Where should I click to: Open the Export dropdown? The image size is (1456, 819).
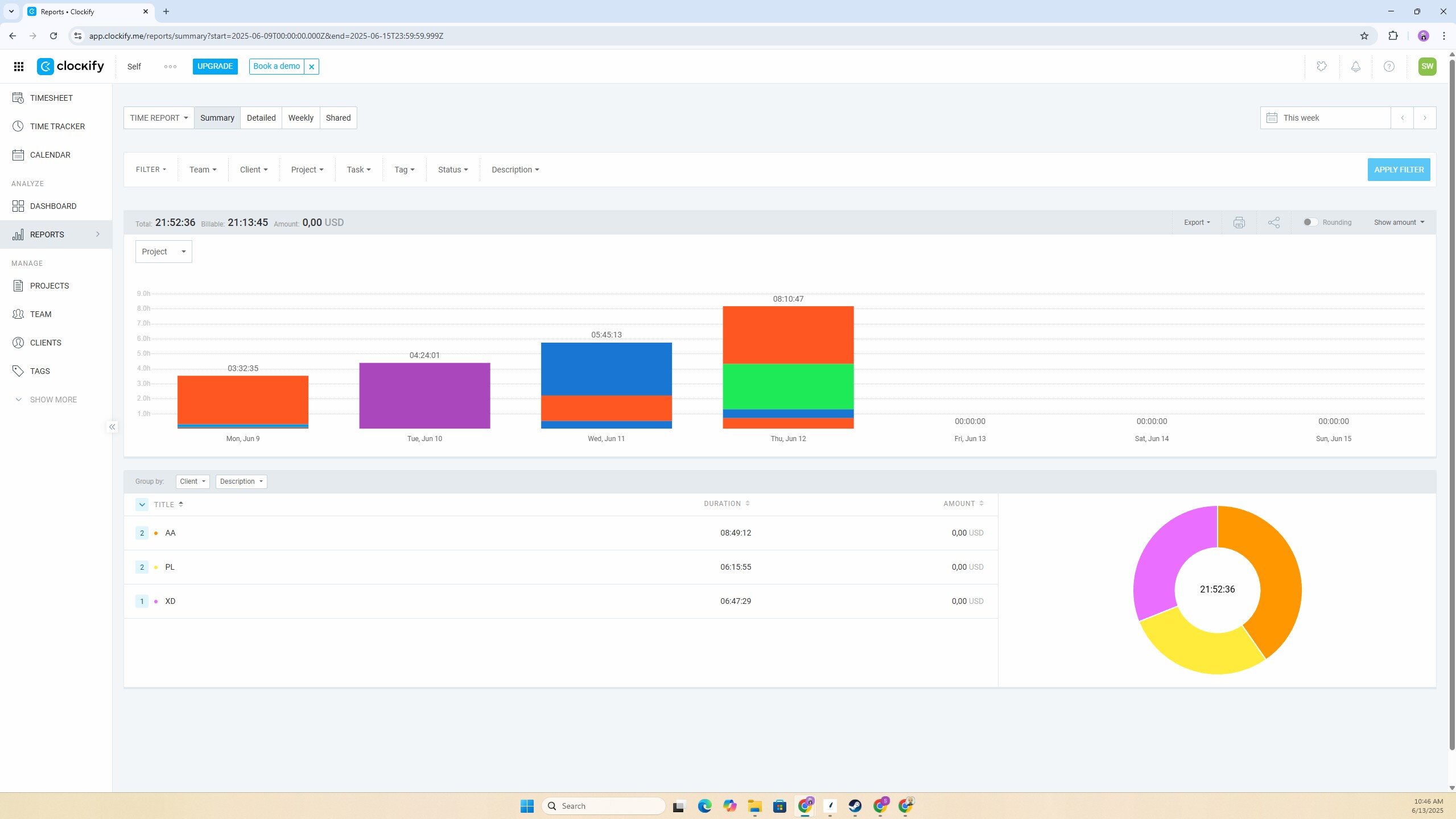(x=1197, y=223)
